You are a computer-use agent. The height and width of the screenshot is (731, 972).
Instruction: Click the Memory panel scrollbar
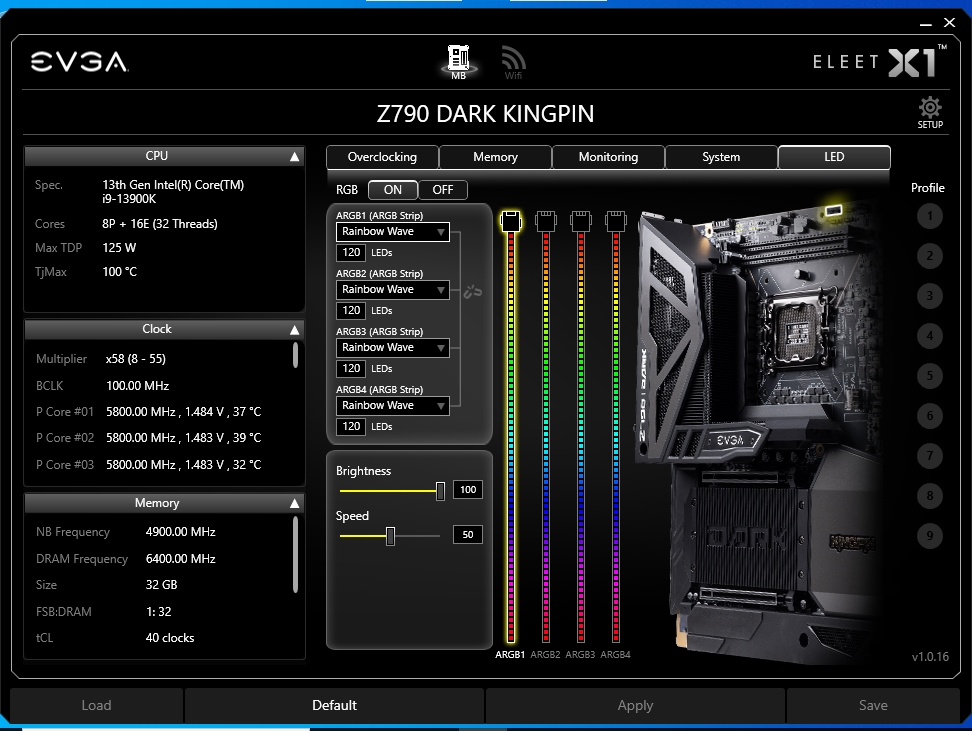pos(295,554)
